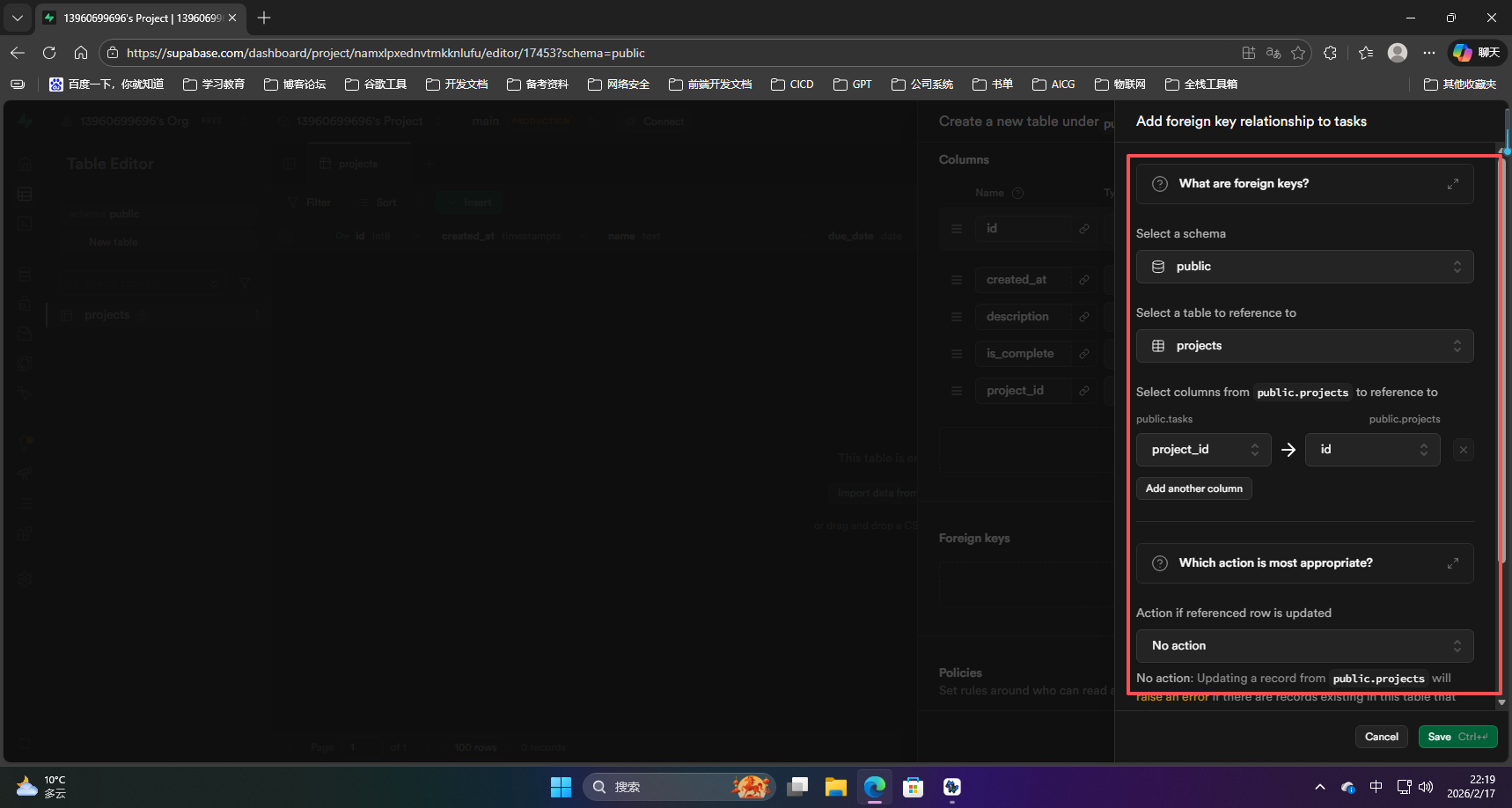Toggle the 中 input method indicator
Image resolution: width=1512 pixels, height=808 pixels.
[x=1376, y=787]
